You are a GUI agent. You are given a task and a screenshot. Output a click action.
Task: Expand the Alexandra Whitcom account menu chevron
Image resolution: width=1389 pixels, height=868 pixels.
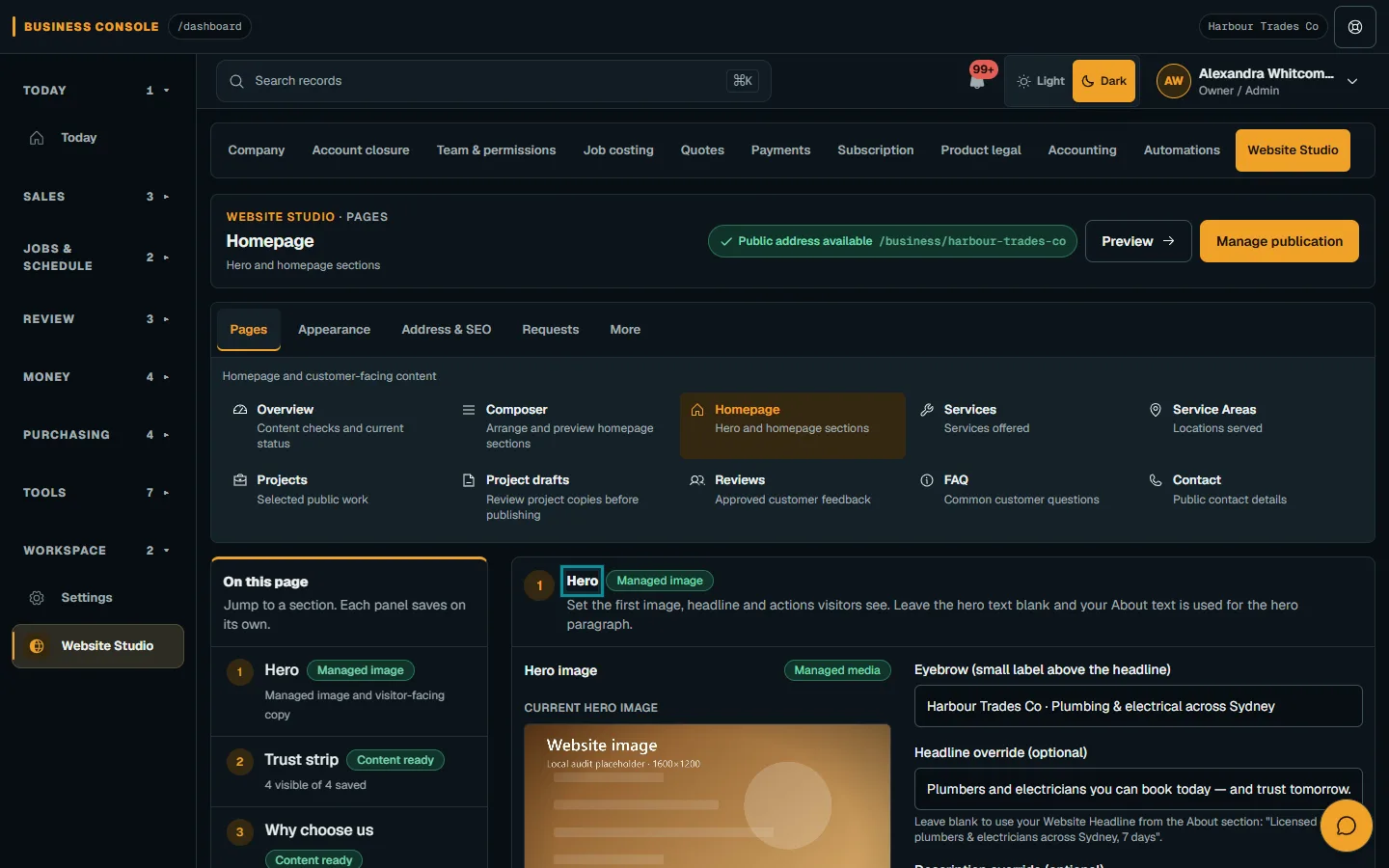coord(1352,82)
